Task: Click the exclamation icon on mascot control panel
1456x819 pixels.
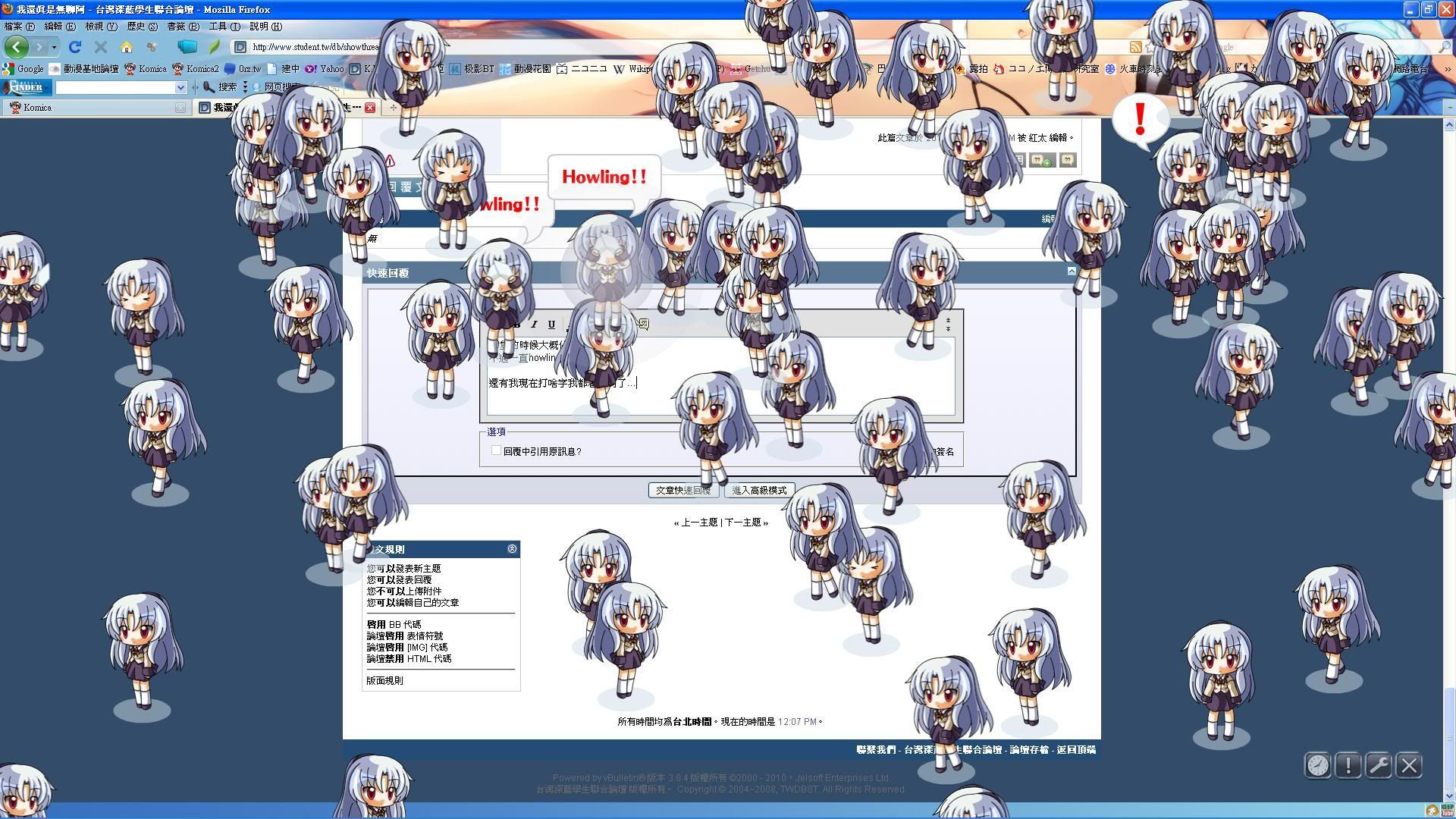Action: point(1348,765)
